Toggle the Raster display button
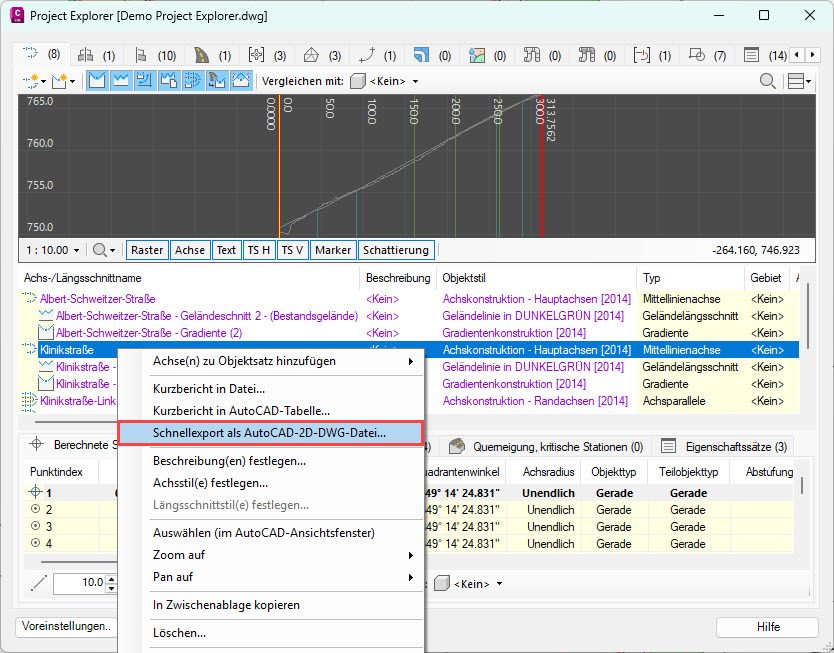 tap(147, 250)
